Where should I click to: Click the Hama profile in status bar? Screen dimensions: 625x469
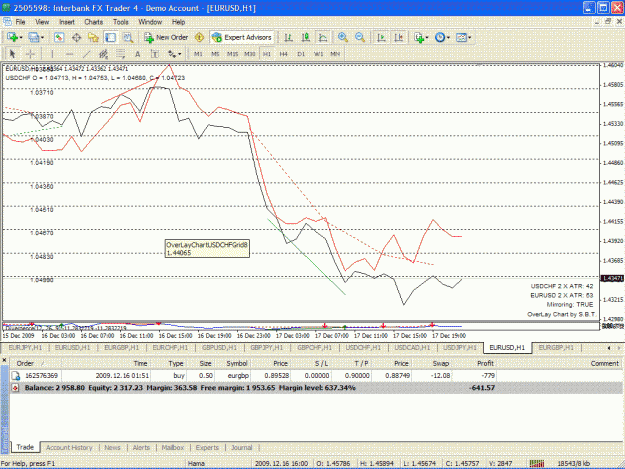pyautogui.click(x=196, y=463)
